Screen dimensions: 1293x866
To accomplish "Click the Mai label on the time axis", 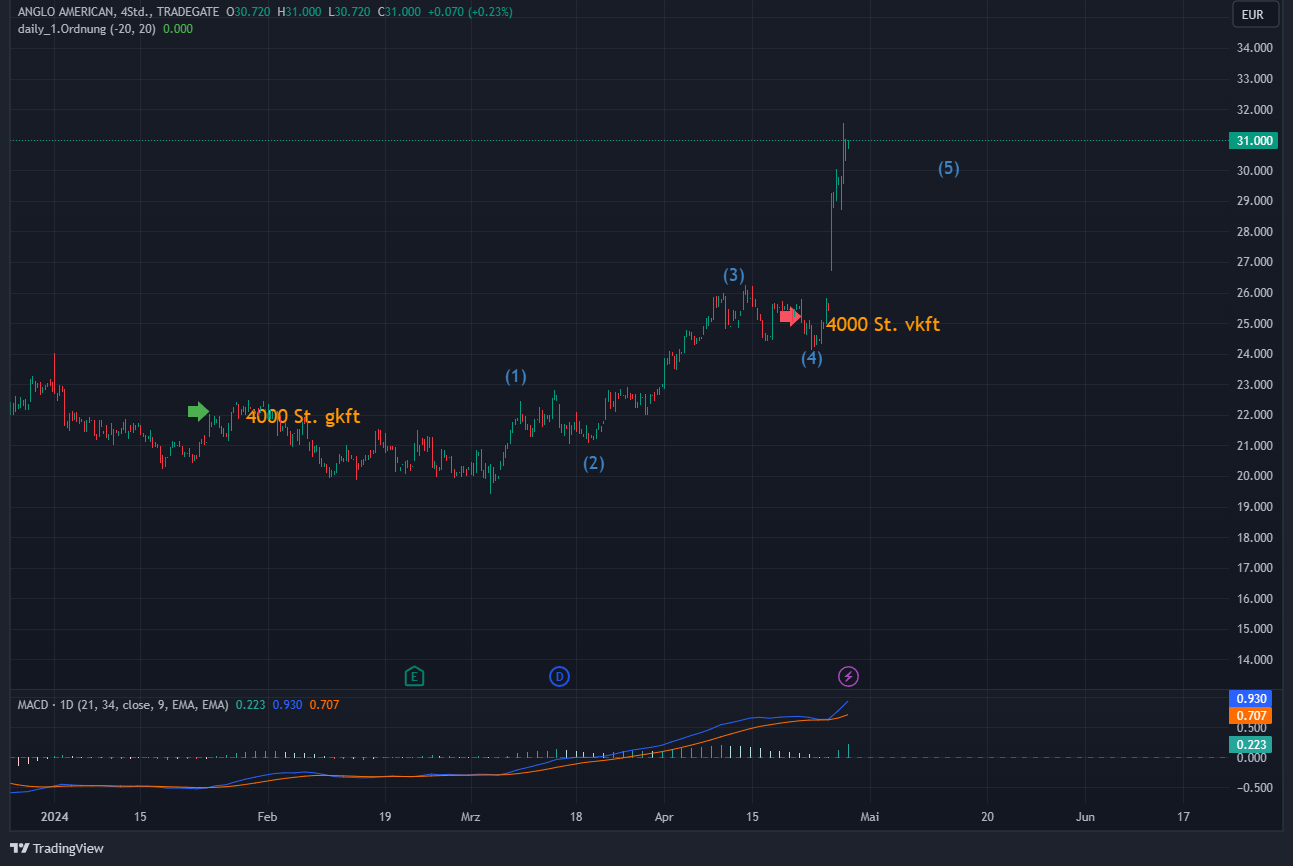I will coord(870,817).
